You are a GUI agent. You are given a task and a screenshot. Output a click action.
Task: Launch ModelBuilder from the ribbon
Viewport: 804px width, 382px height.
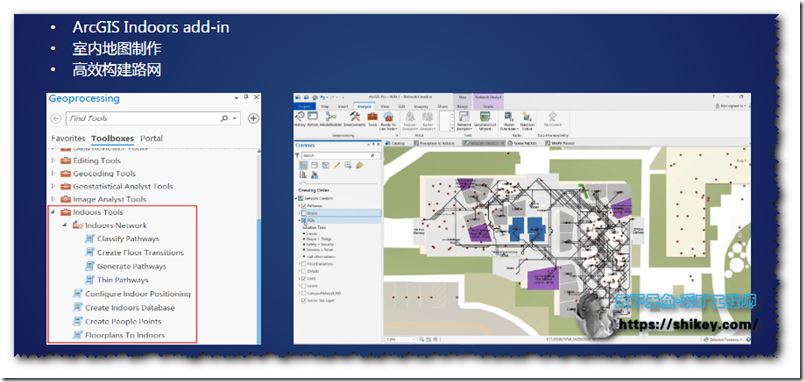click(331, 118)
